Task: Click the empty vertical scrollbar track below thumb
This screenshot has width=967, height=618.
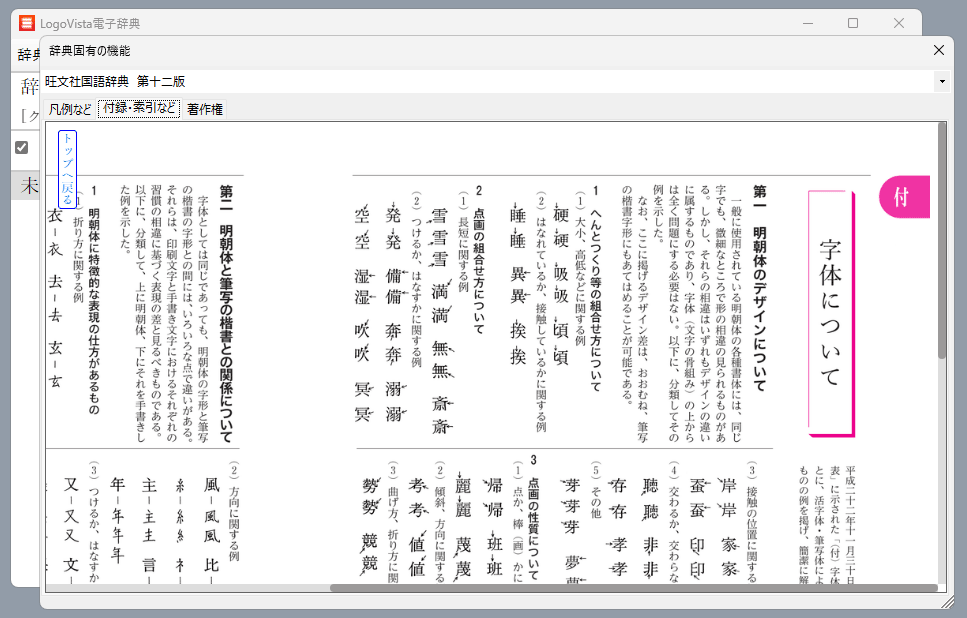Action: pos(941,470)
